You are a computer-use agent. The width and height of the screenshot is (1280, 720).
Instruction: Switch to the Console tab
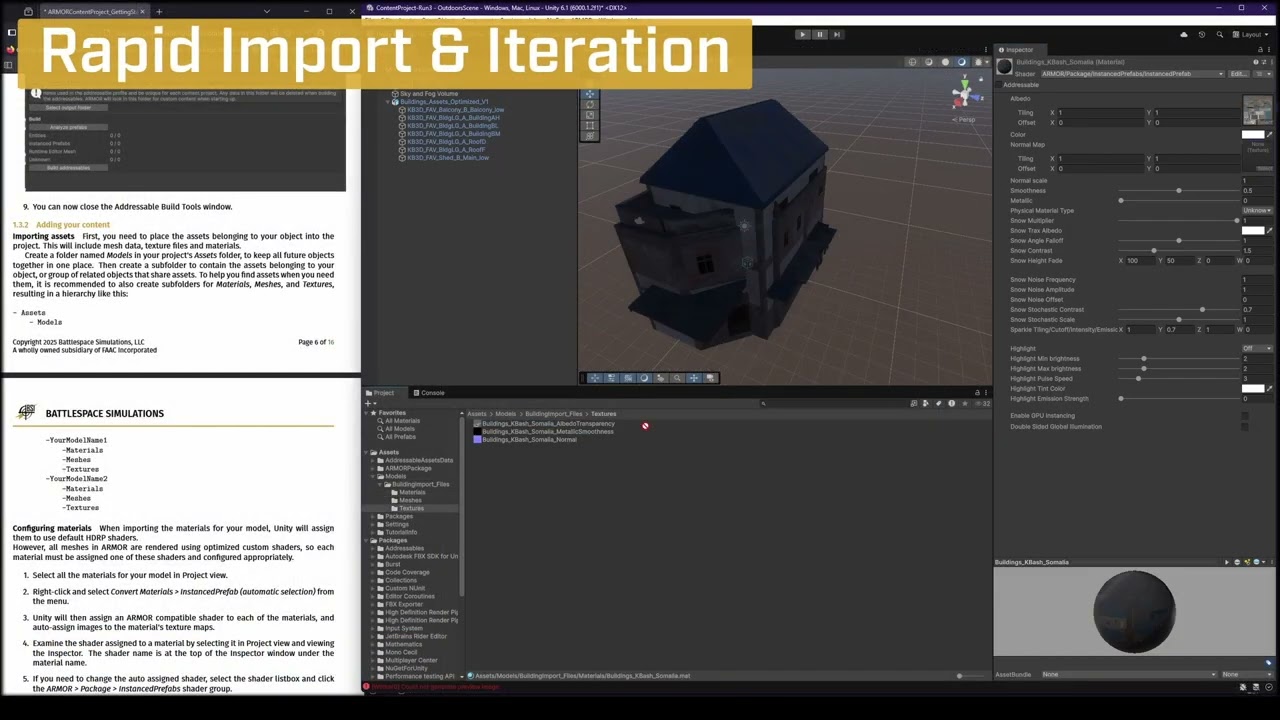(x=429, y=392)
